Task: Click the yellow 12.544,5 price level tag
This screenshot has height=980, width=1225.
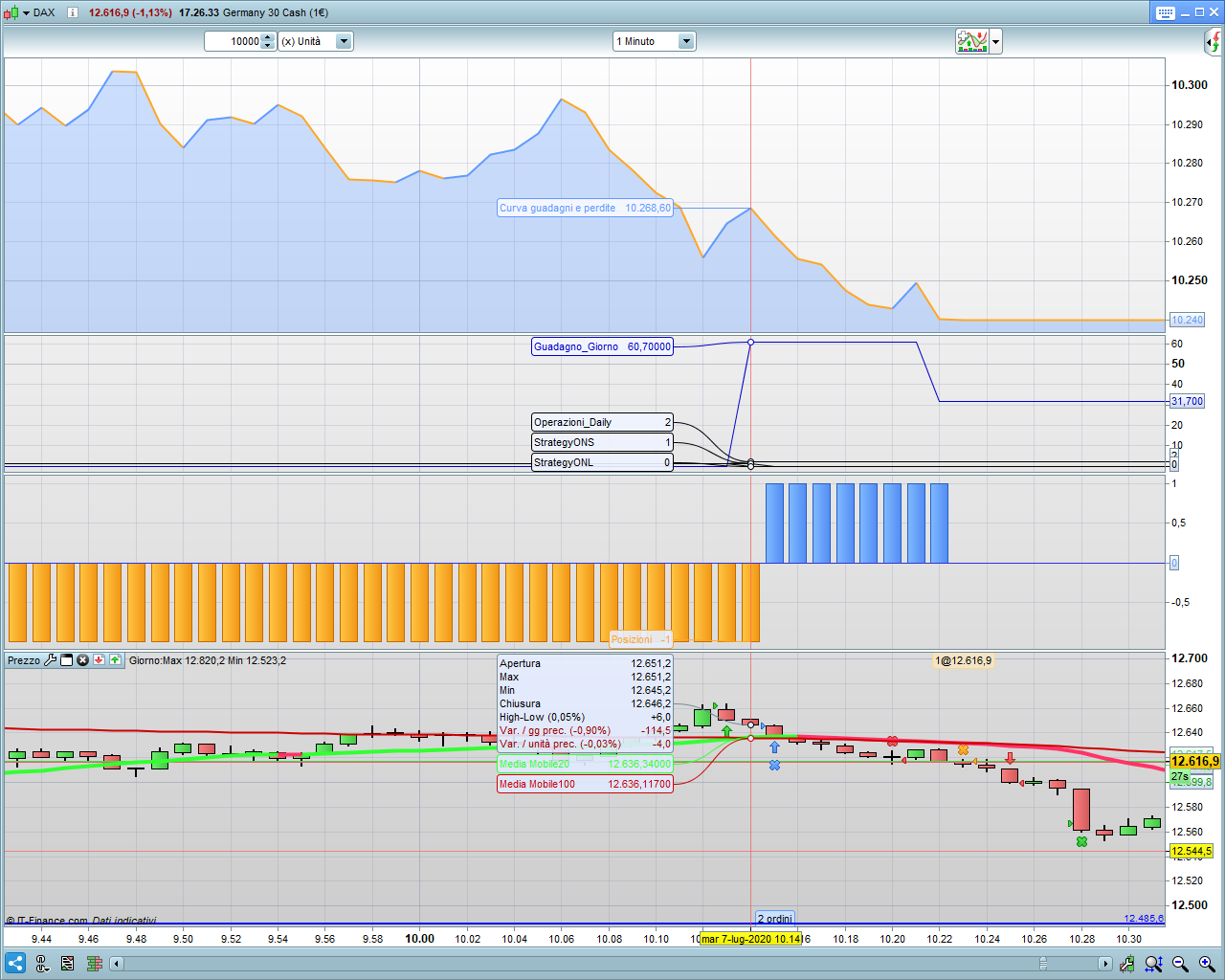Action: click(x=1192, y=851)
